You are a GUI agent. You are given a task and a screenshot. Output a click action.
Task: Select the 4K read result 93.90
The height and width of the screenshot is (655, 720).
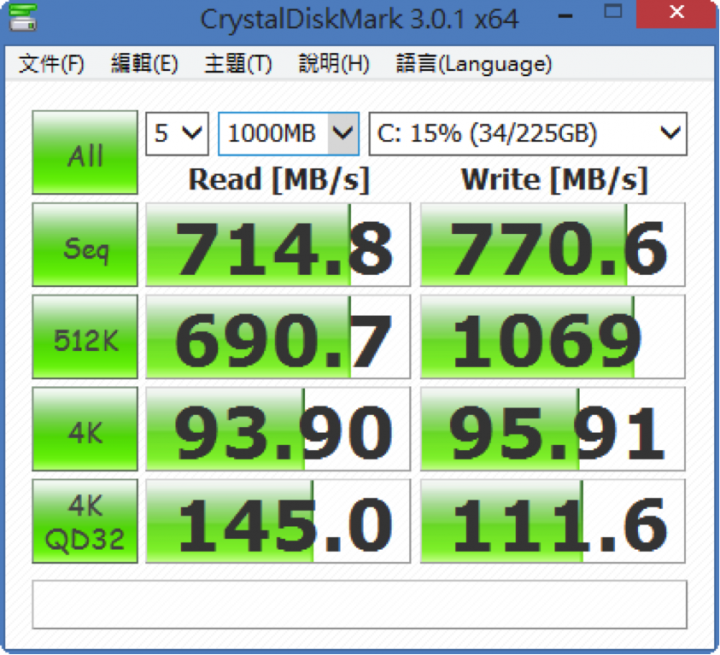coord(278,429)
